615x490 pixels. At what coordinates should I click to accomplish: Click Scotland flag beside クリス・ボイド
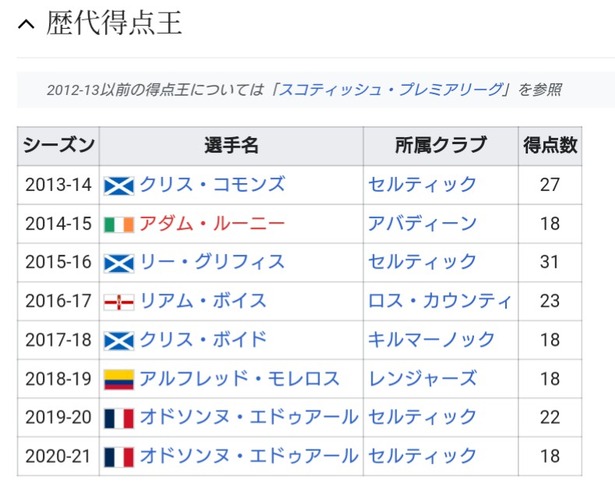(x=119, y=341)
